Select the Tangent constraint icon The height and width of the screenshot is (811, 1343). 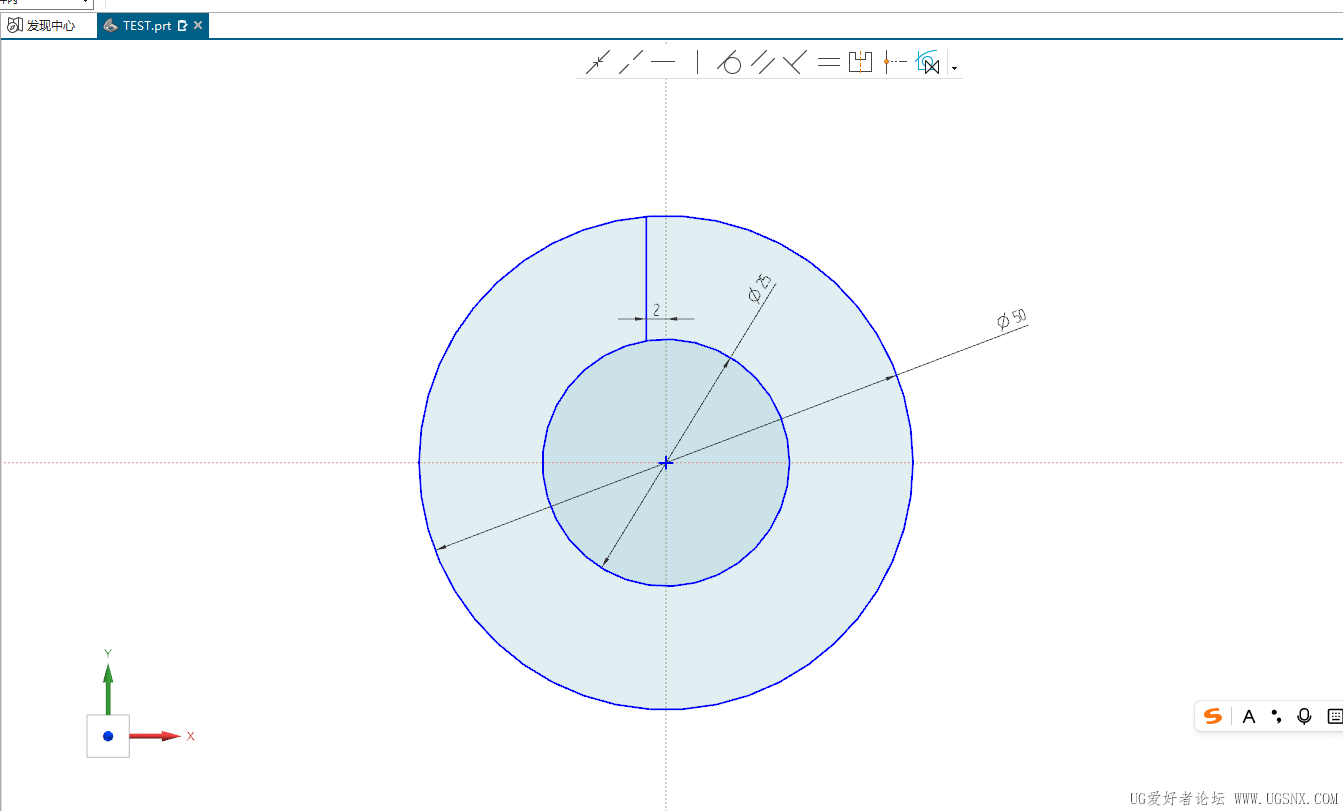tap(729, 63)
